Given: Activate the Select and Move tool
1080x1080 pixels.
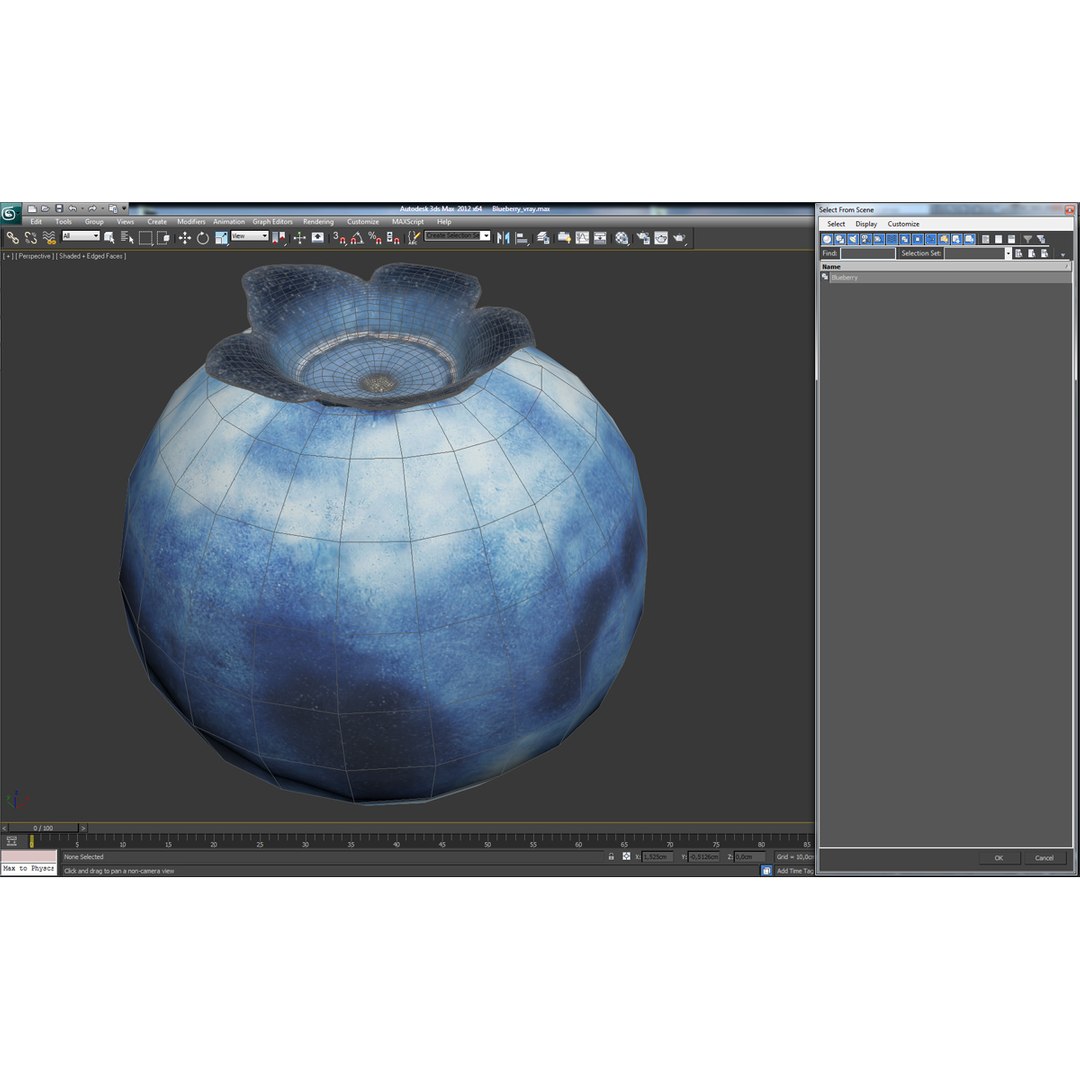Looking at the screenshot, I should point(185,238).
